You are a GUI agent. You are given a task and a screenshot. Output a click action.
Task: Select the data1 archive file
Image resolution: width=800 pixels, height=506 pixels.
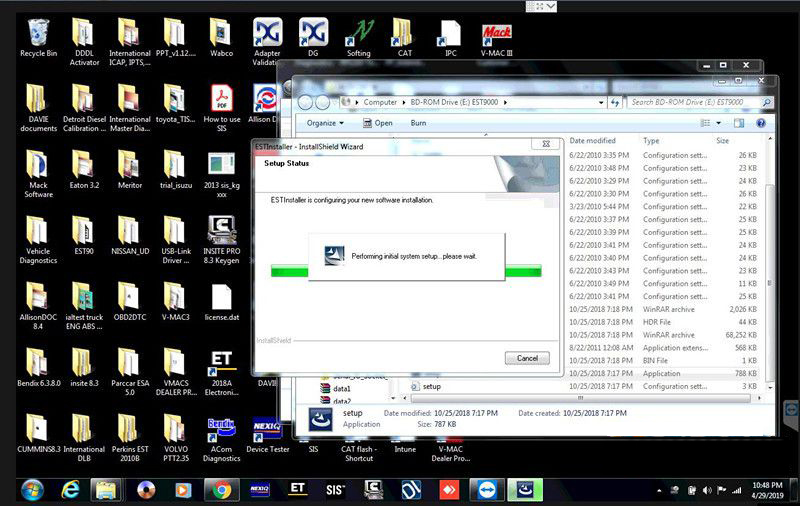click(x=336, y=388)
